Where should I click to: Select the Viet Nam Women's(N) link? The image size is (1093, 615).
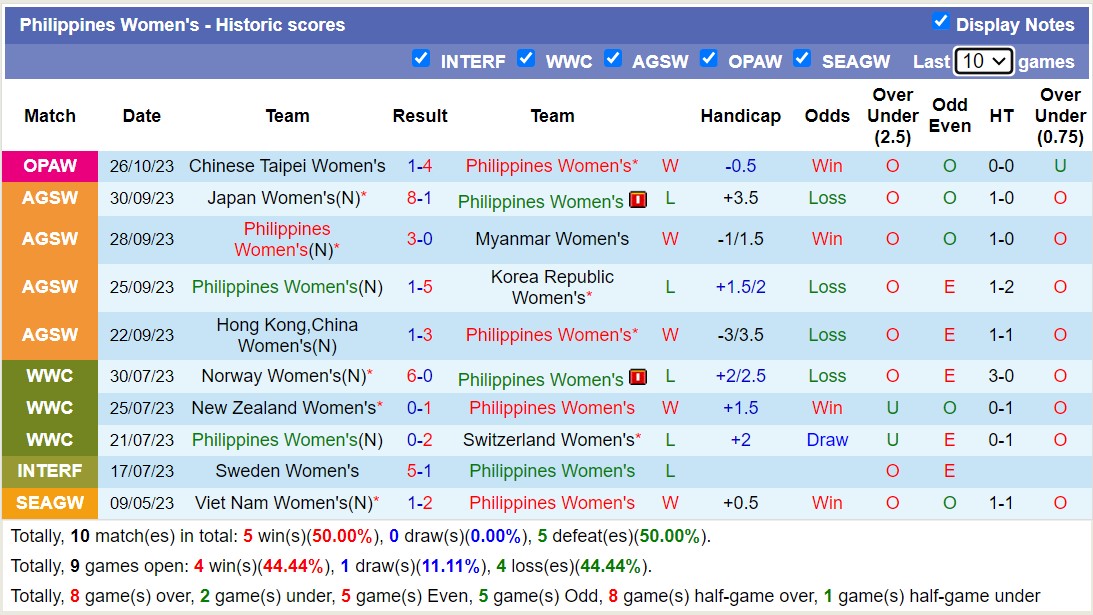pyautogui.click(x=286, y=503)
